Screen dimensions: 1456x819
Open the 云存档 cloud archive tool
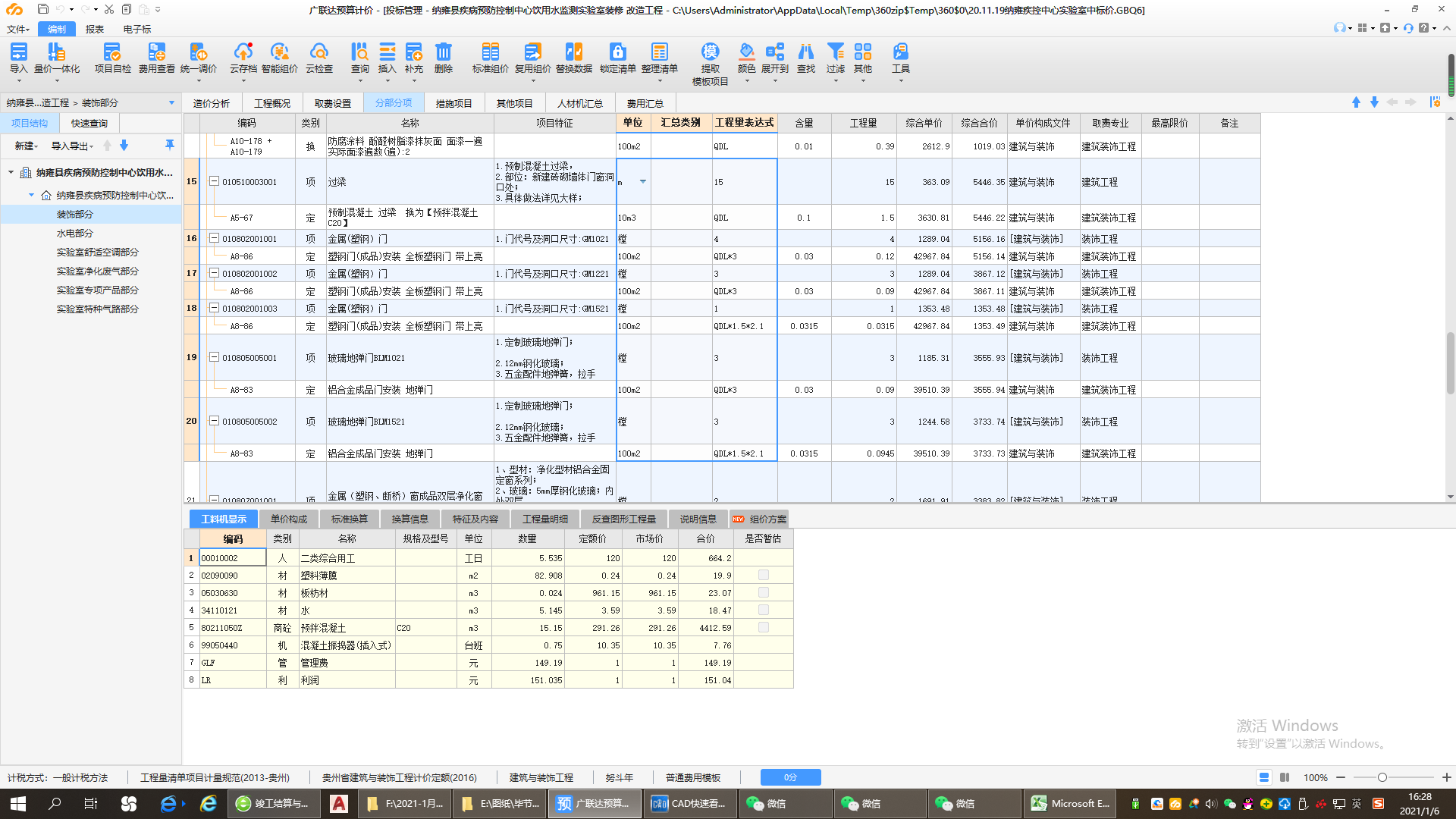point(243,58)
